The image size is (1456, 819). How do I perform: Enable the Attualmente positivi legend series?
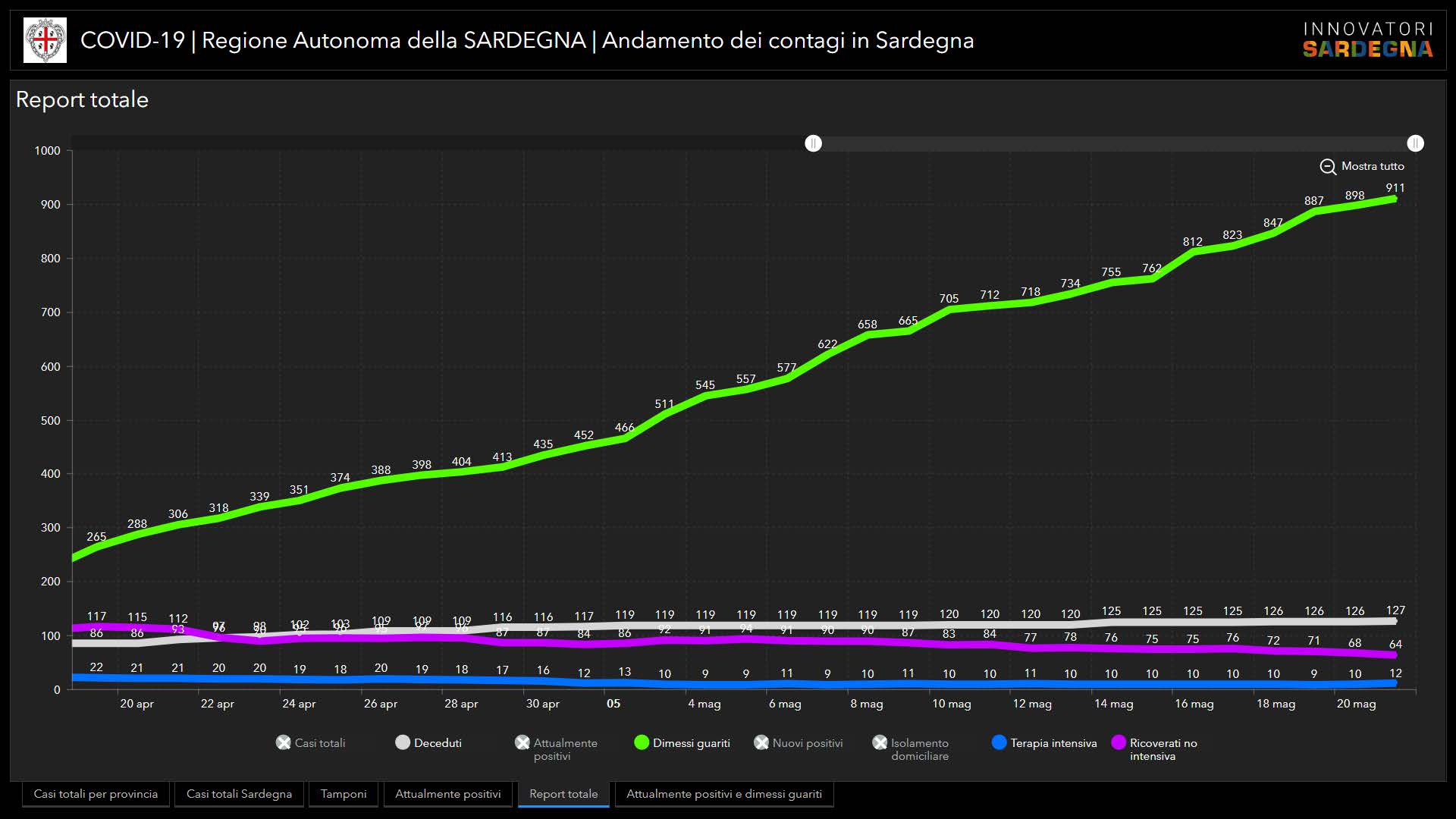click(x=522, y=743)
